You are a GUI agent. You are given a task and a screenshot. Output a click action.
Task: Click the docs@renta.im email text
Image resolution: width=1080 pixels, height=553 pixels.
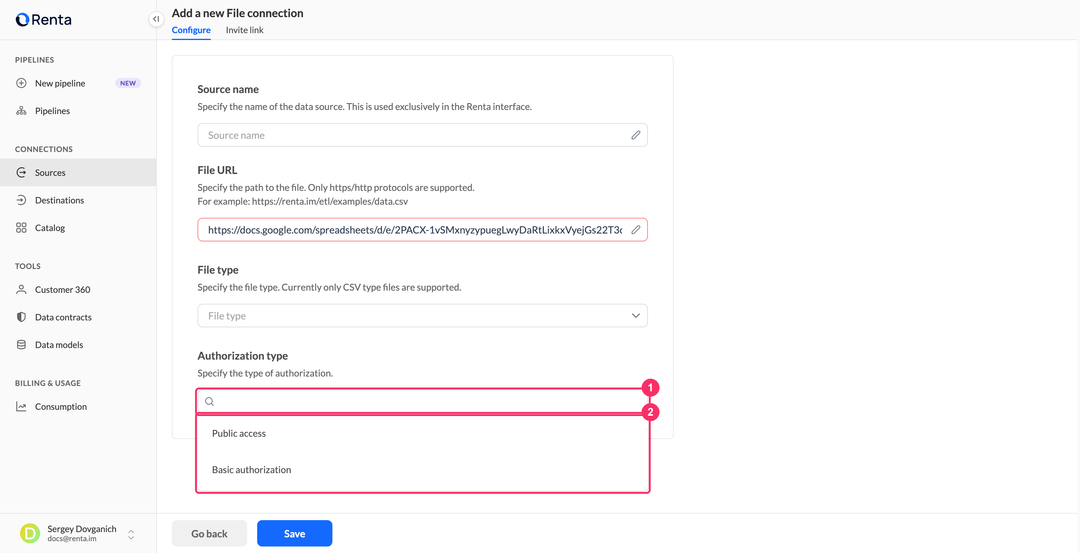(x=72, y=539)
